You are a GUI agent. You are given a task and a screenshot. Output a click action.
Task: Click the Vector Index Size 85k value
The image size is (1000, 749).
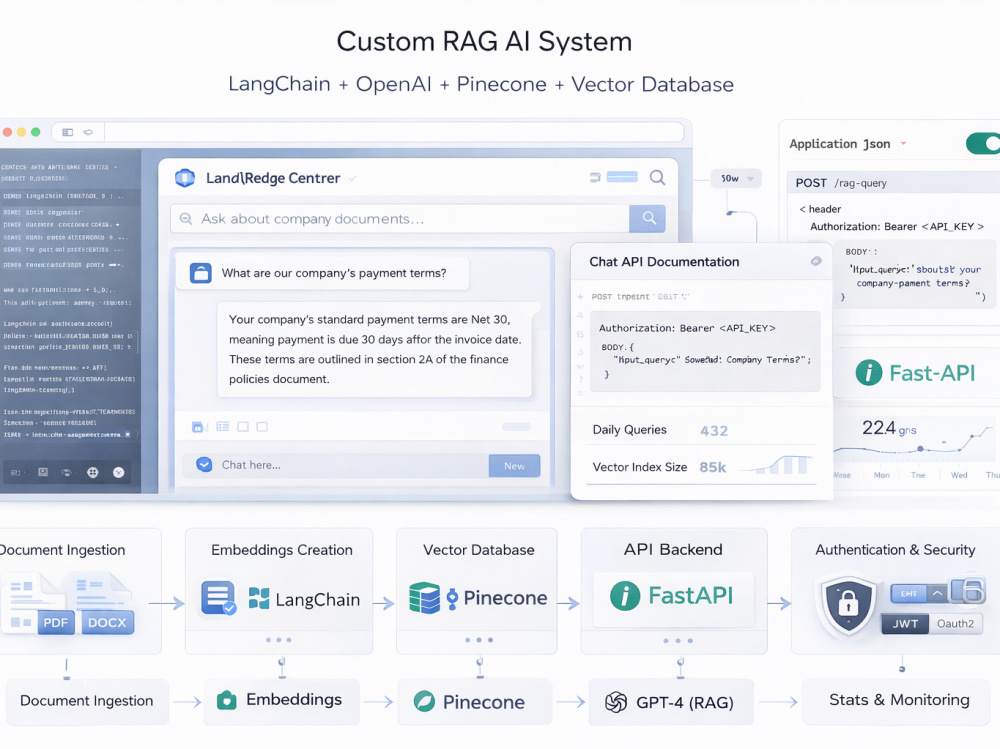pyautogui.click(x=712, y=467)
